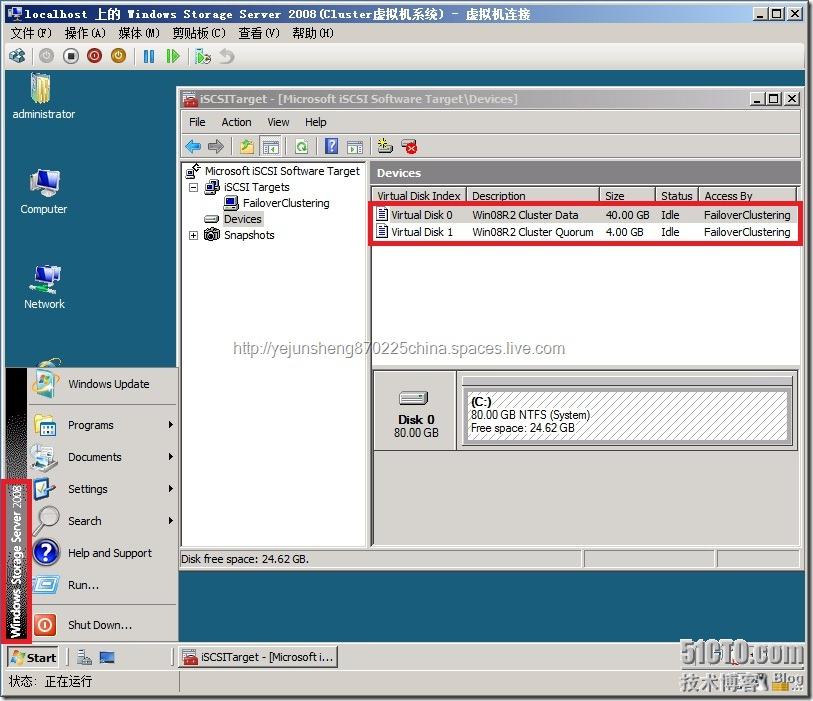Open Settings submenu in Start menu
Image resolution: width=813 pixels, height=701 pixels.
point(102,489)
